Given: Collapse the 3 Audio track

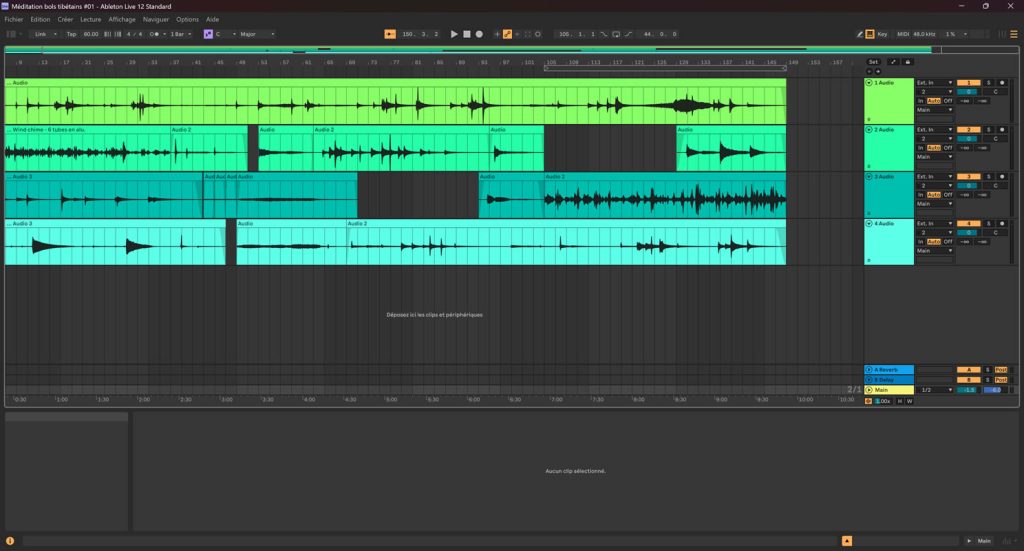Looking at the screenshot, I should (x=869, y=177).
